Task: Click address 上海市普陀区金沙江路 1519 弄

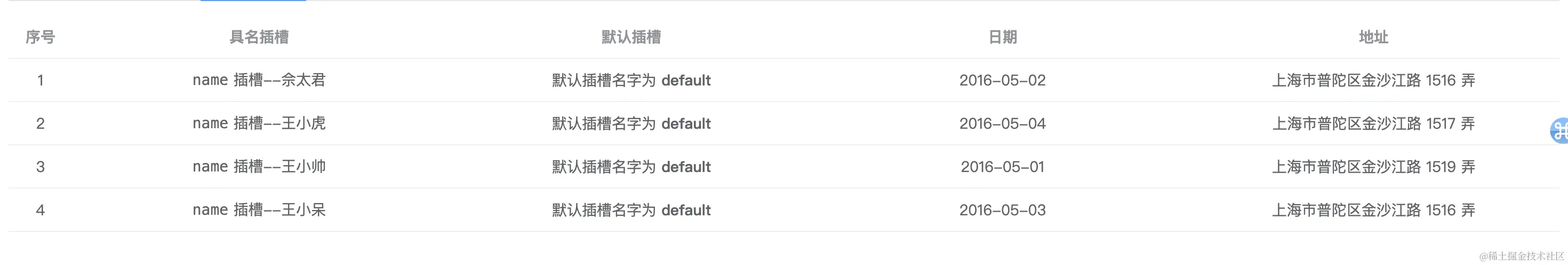Action: click(x=1373, y=167)
